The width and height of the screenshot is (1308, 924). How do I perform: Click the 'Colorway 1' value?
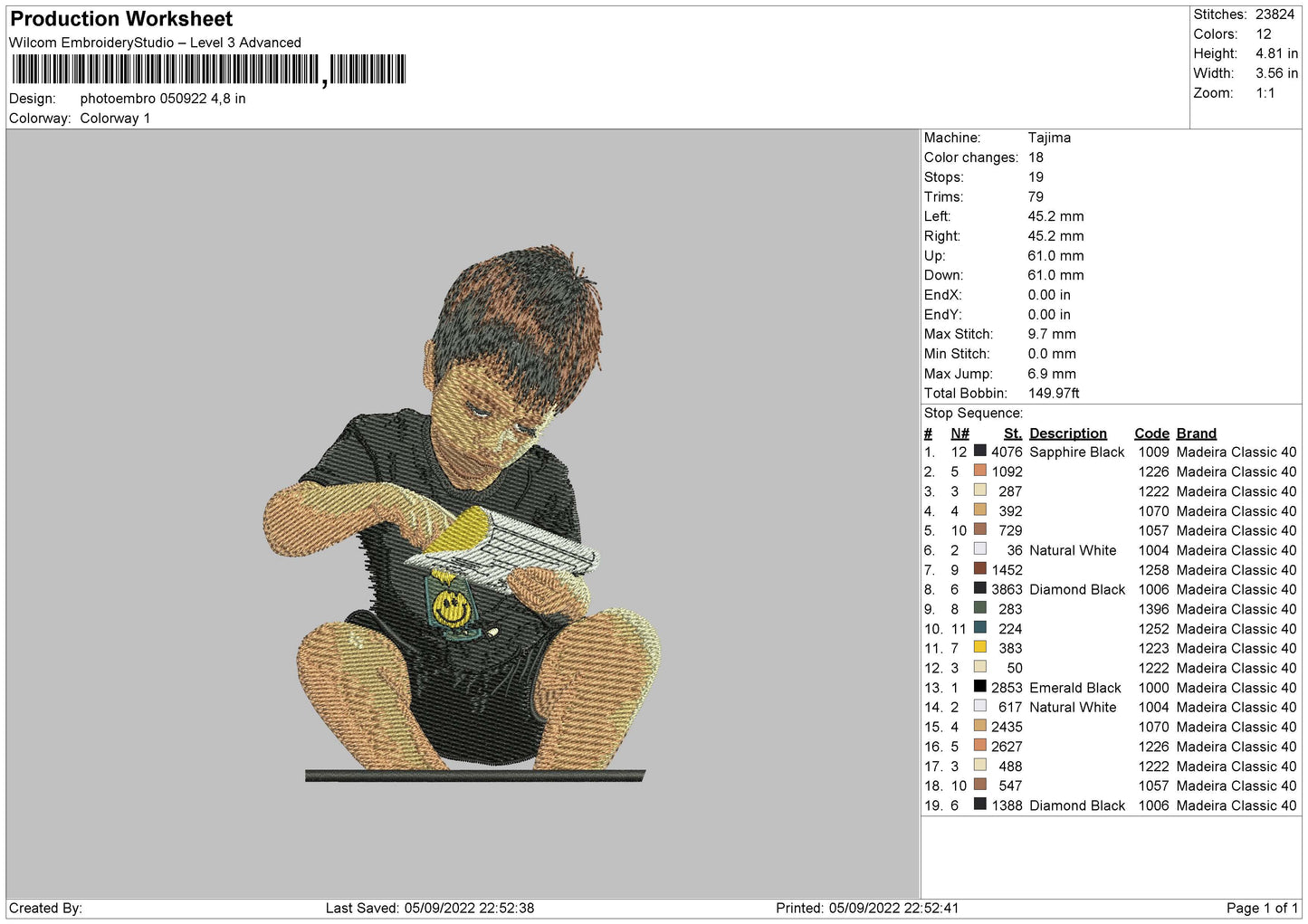[x=115, y=119]
